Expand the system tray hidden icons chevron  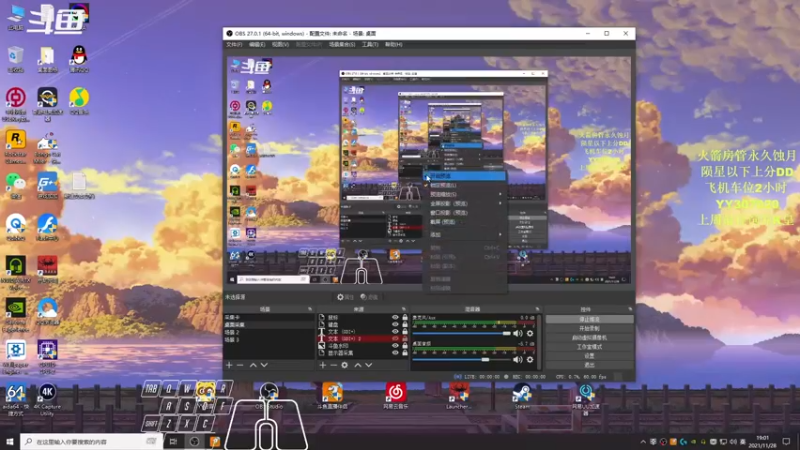point(643,442)
